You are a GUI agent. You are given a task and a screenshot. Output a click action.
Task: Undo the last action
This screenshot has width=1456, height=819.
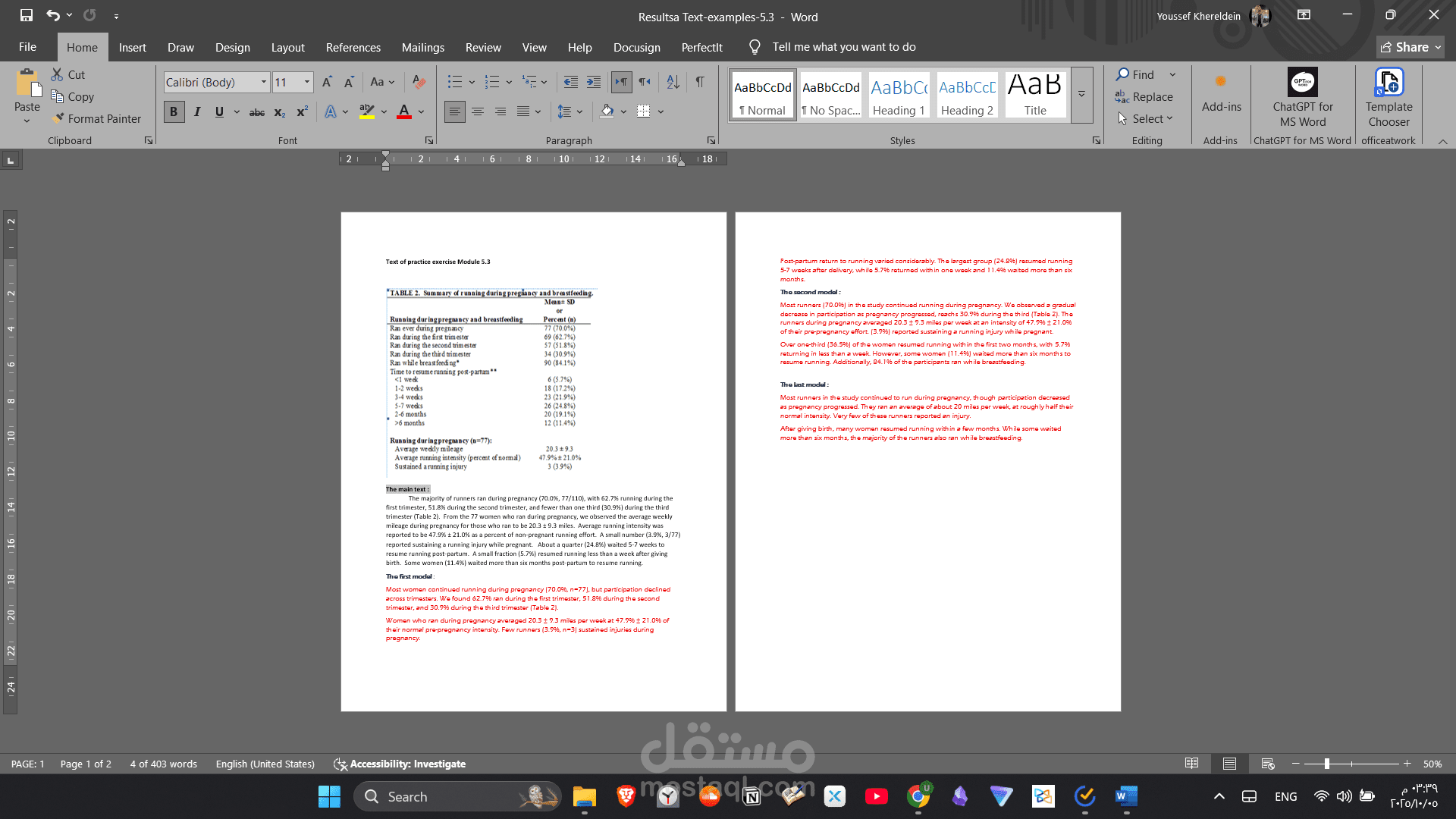tap(52, 15)
